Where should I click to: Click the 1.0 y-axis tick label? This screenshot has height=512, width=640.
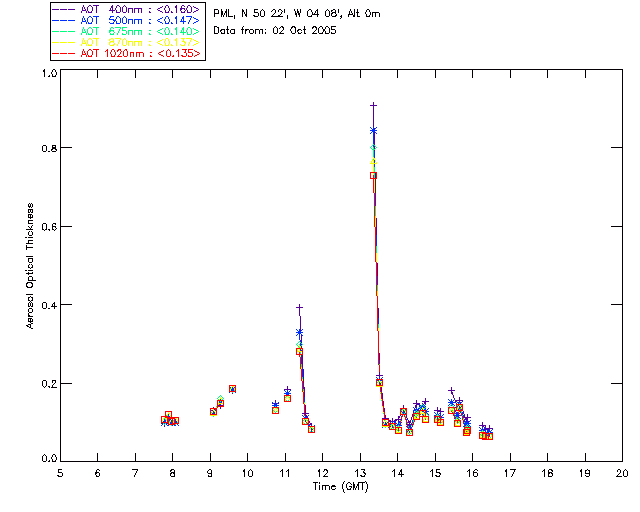tap(49, 73)
